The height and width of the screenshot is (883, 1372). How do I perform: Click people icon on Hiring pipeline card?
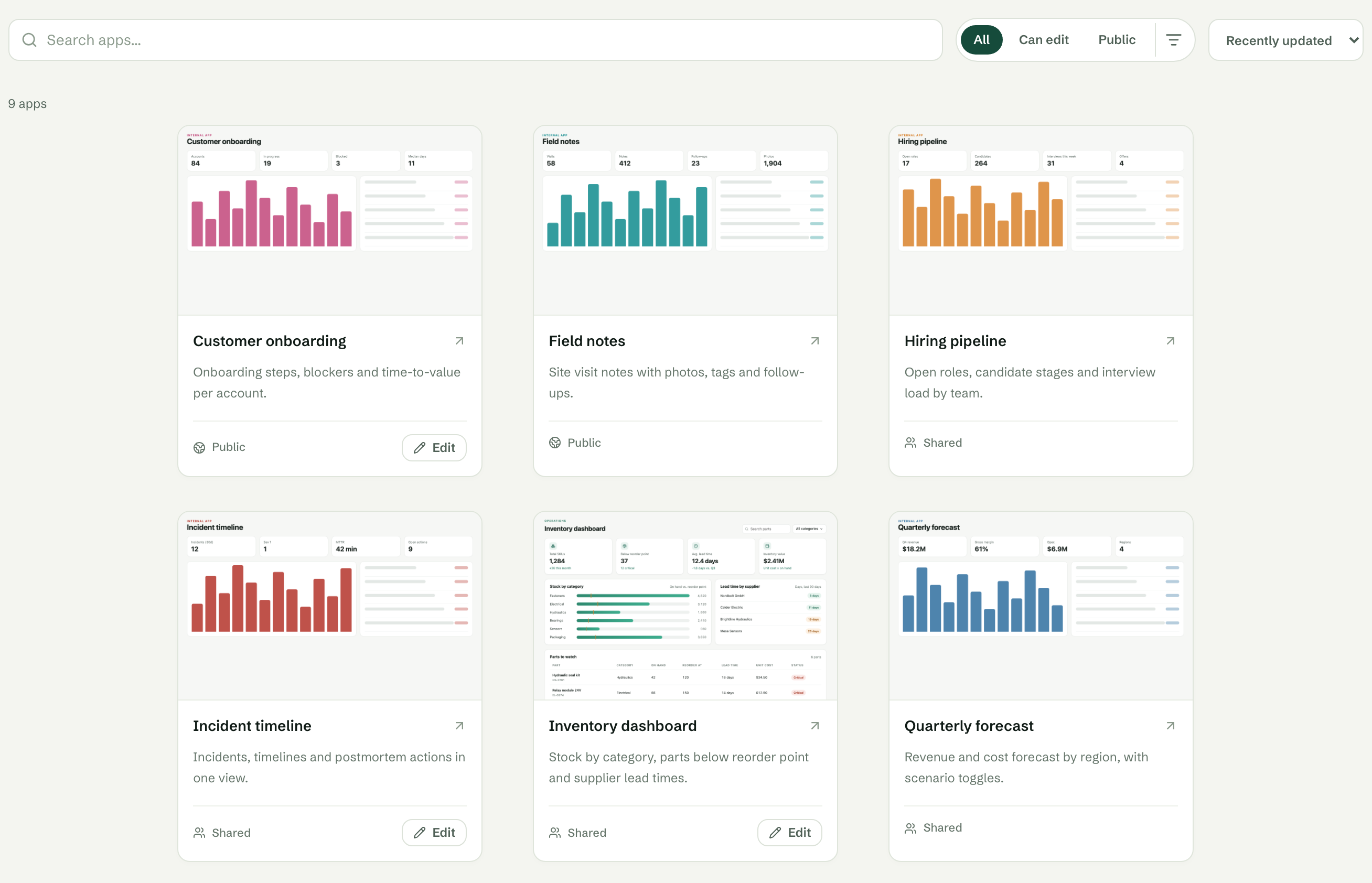point(910,443)
